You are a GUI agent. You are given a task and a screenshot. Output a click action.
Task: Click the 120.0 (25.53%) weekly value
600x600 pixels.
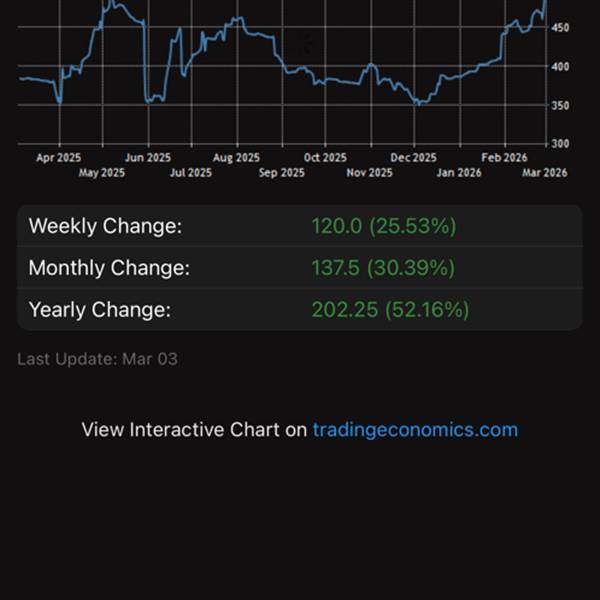point(384,226)
